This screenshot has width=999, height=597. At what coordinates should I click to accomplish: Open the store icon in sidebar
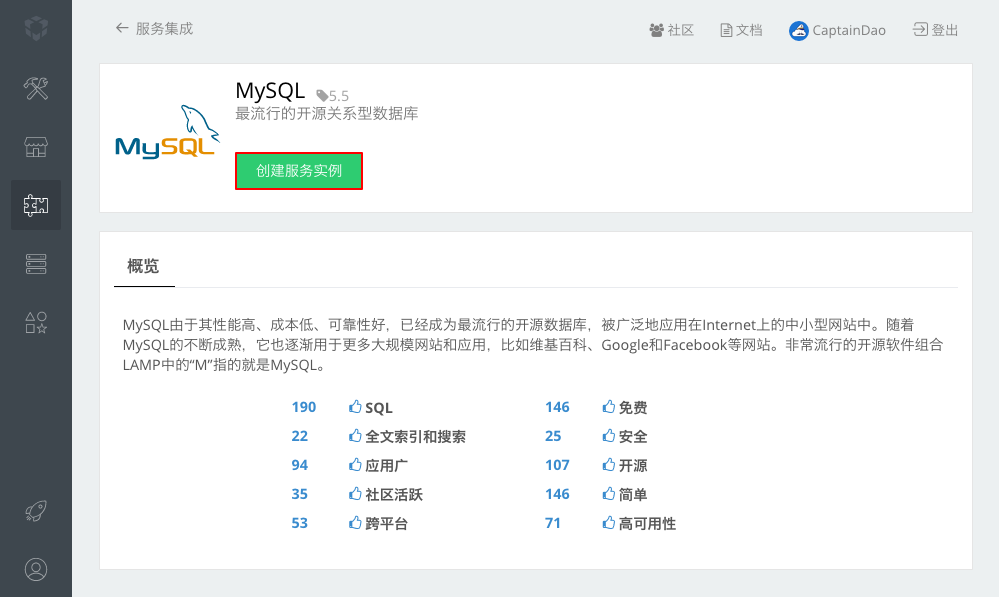[x=36, y=147]
